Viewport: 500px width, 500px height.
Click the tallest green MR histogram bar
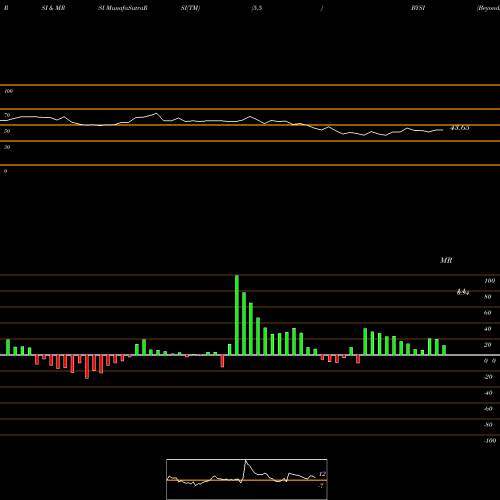(237, 315)
